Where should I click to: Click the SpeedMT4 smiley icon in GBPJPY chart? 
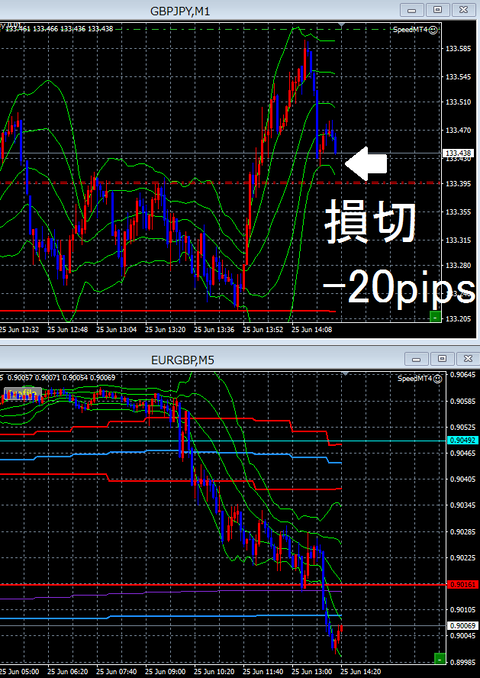point(433,30)
